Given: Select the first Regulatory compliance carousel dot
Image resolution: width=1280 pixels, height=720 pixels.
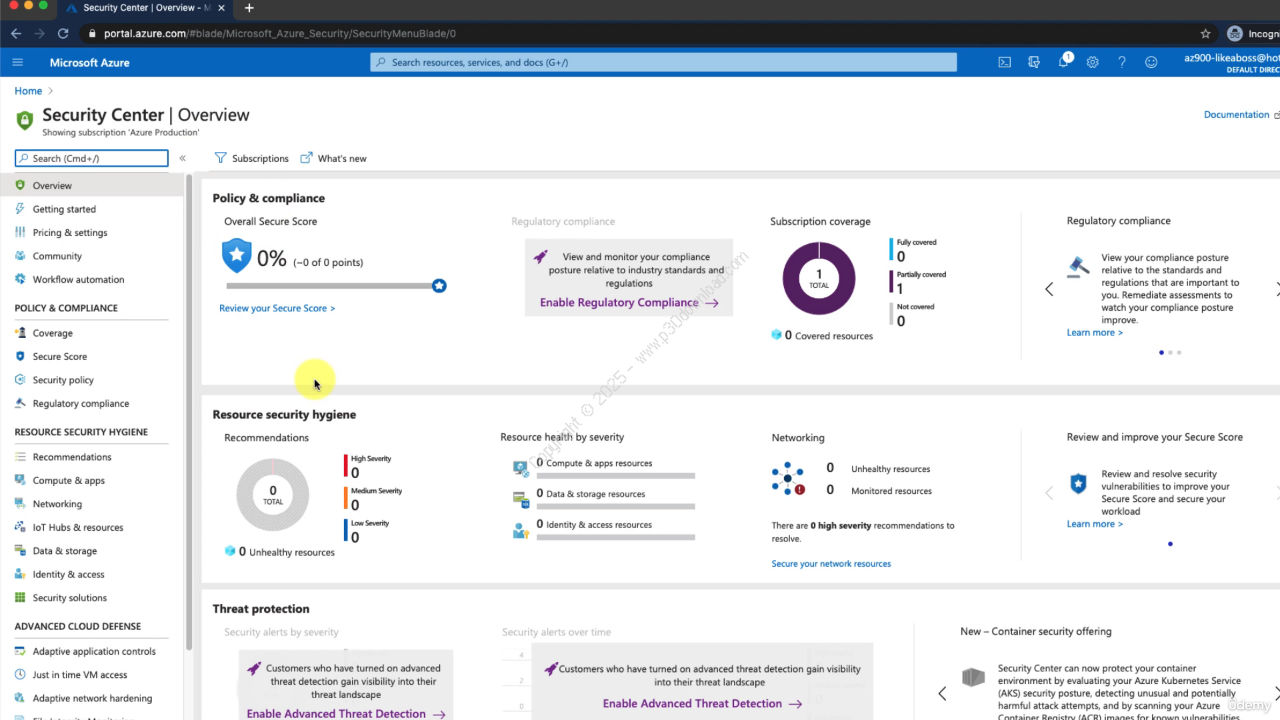Looking at the screenshot, I should click(x=1161, y=352).
